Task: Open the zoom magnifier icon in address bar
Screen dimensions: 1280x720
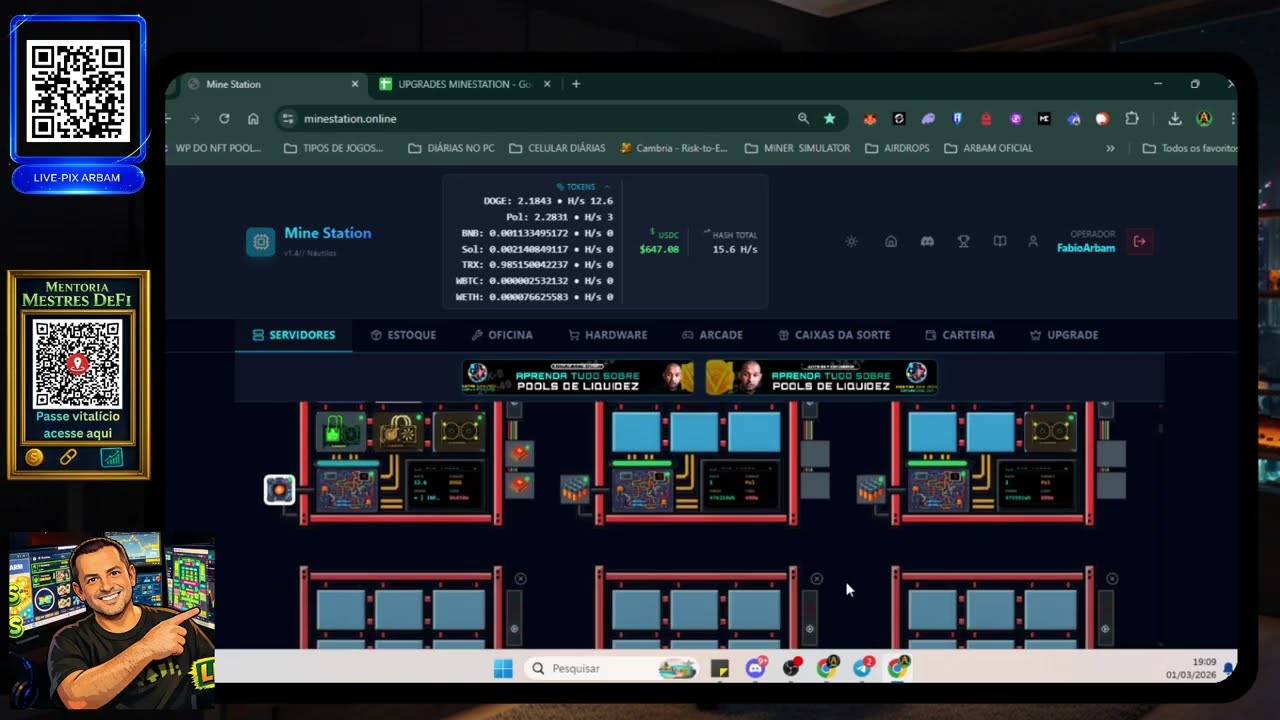Action: 803,118
